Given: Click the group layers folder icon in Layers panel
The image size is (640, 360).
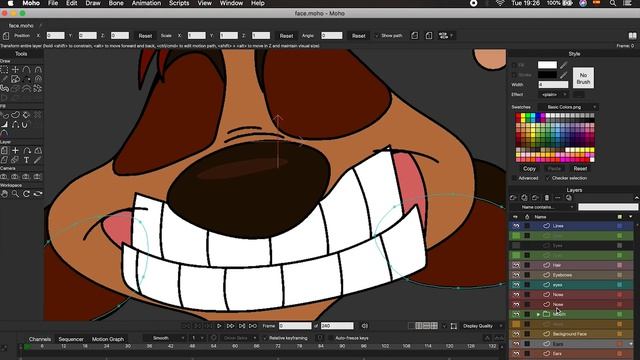Looking at the screenshot, I should pyautogui.click(x=536, y=198).
